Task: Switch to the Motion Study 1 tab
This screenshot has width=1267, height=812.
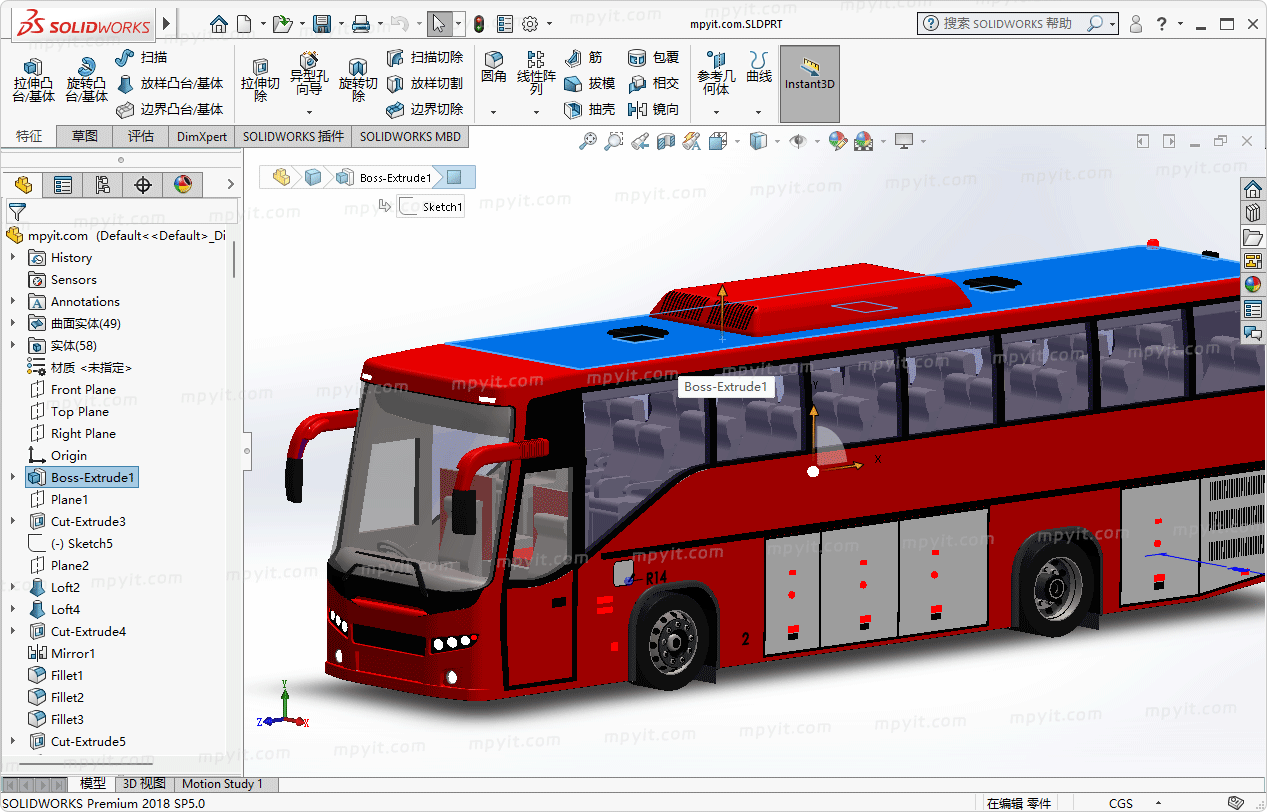Action: (x=222, y=784)
